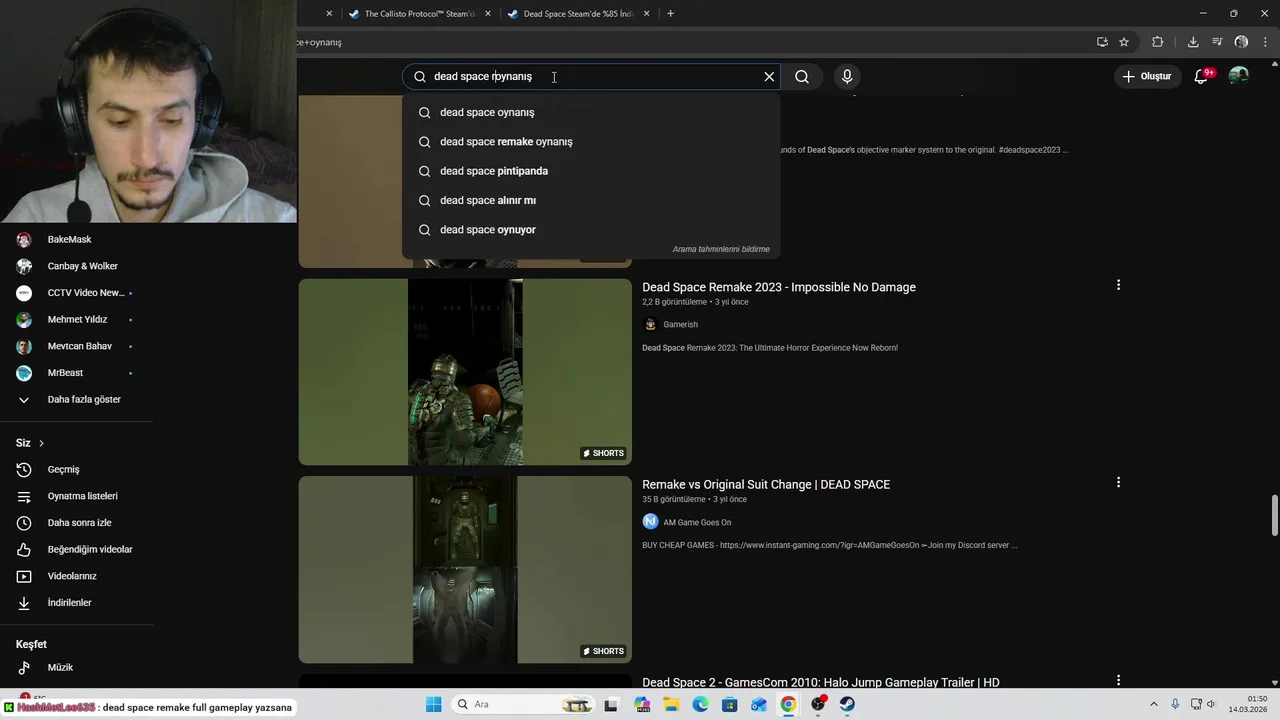Open options menu for Dead Space 2 GamesCom video

[x=1118, y=680]
